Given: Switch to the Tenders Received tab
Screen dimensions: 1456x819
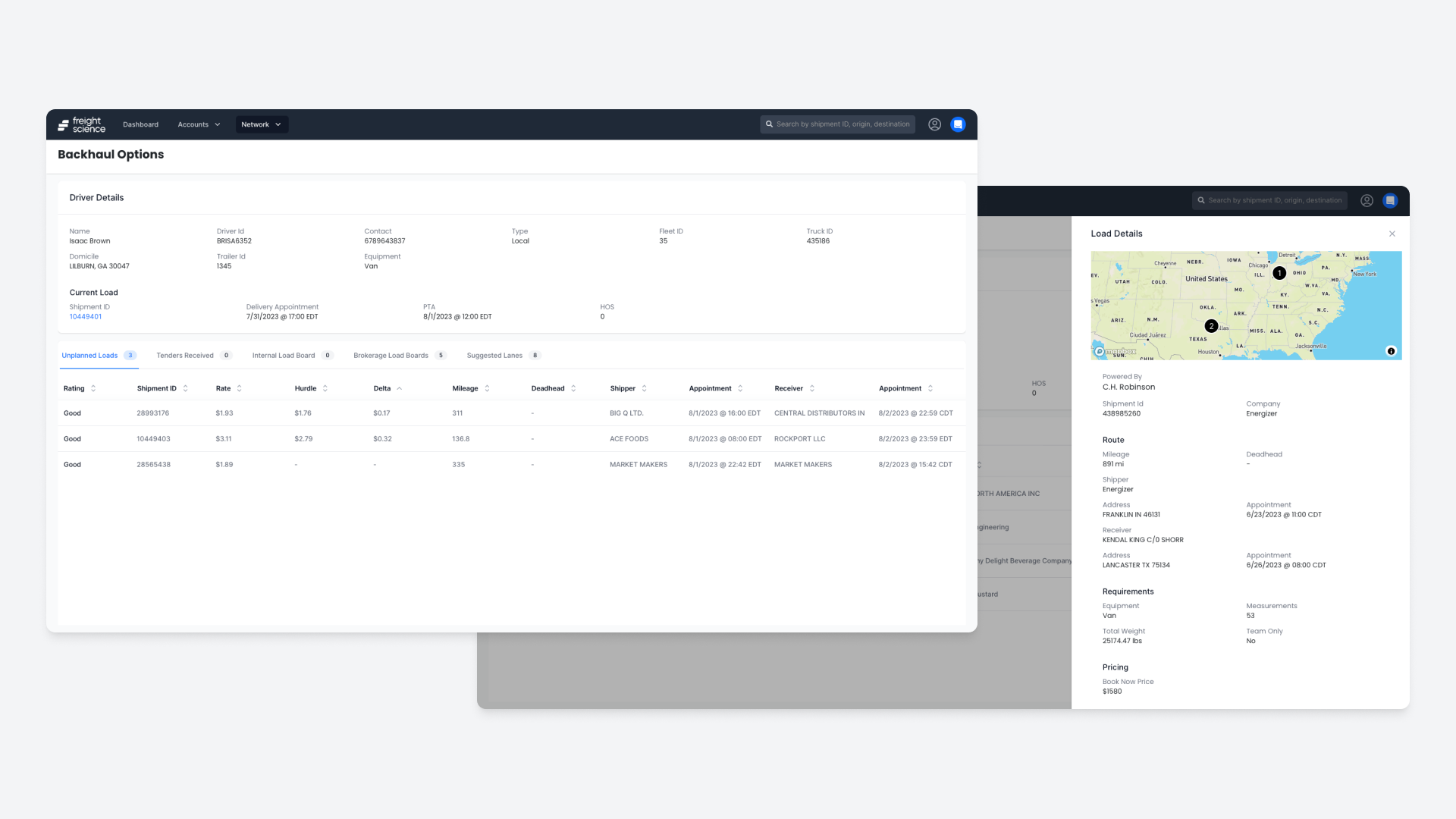Looking at the screenshot, I should [x=184, y=355].
